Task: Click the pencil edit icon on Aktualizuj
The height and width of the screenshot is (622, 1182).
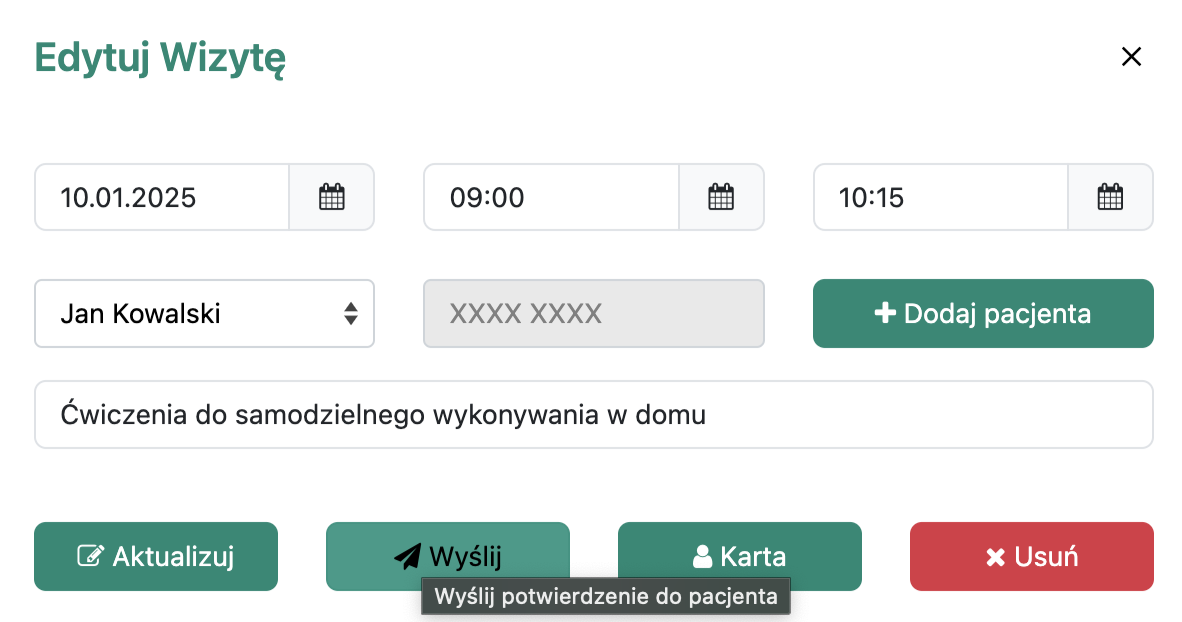Action: coord(90,556)
